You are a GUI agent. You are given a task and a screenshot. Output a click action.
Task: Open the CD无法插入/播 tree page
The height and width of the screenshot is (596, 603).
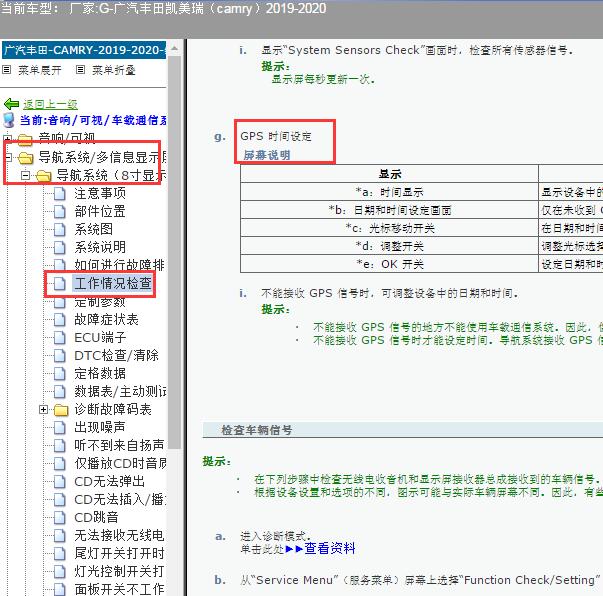(120, 499)
